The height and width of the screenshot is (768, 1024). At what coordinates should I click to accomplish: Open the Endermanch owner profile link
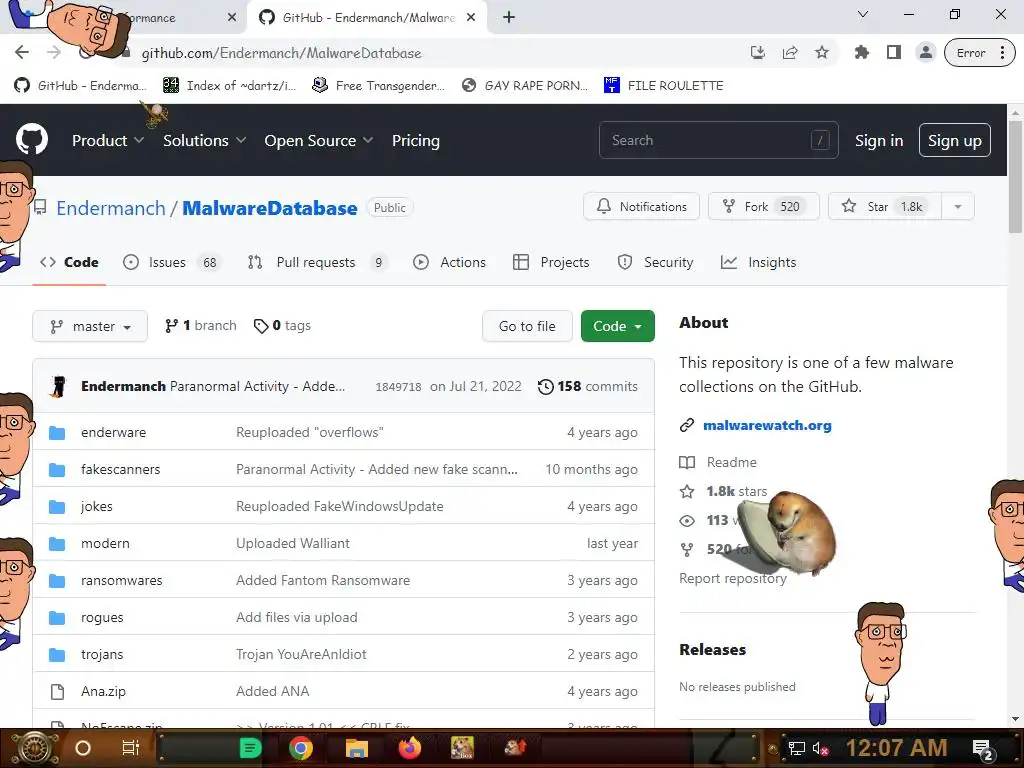[110, 208]
